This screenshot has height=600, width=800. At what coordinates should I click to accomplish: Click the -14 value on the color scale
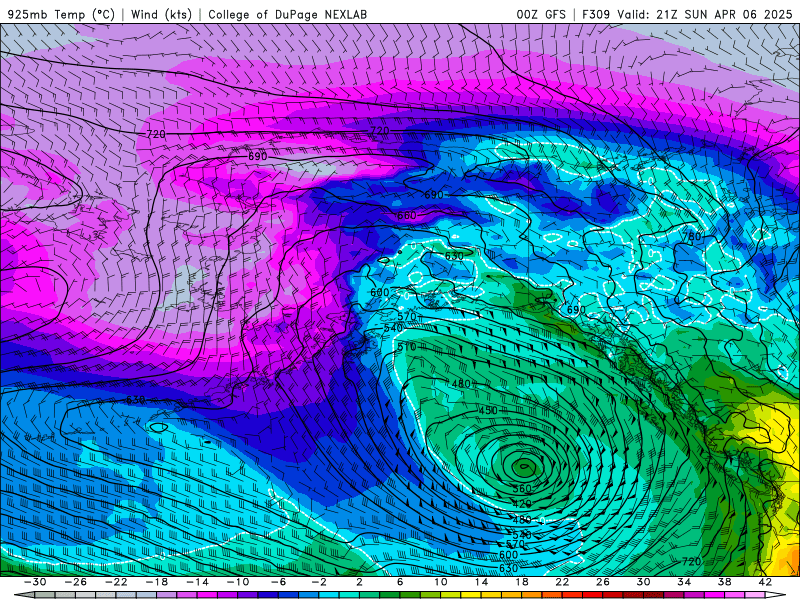[x=197, y=582]
